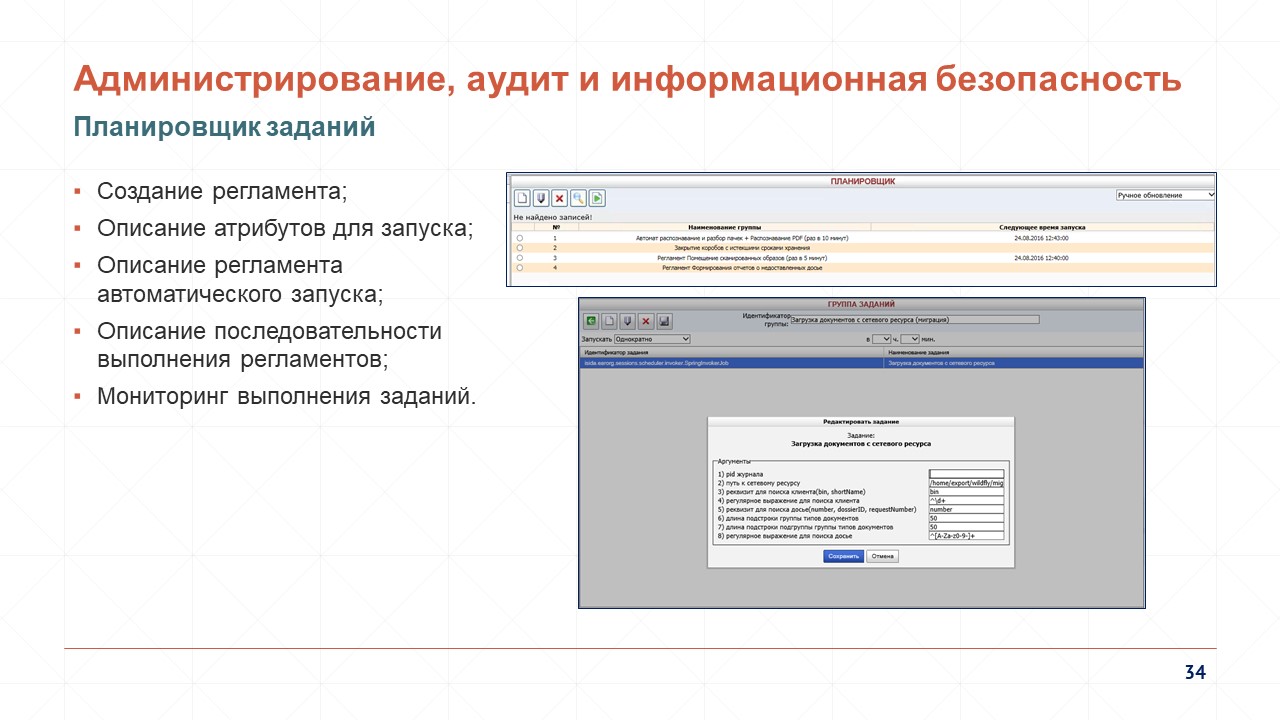Click the field for длина подстроки подгруппы
1280x720 pixels.
(966, 527)
